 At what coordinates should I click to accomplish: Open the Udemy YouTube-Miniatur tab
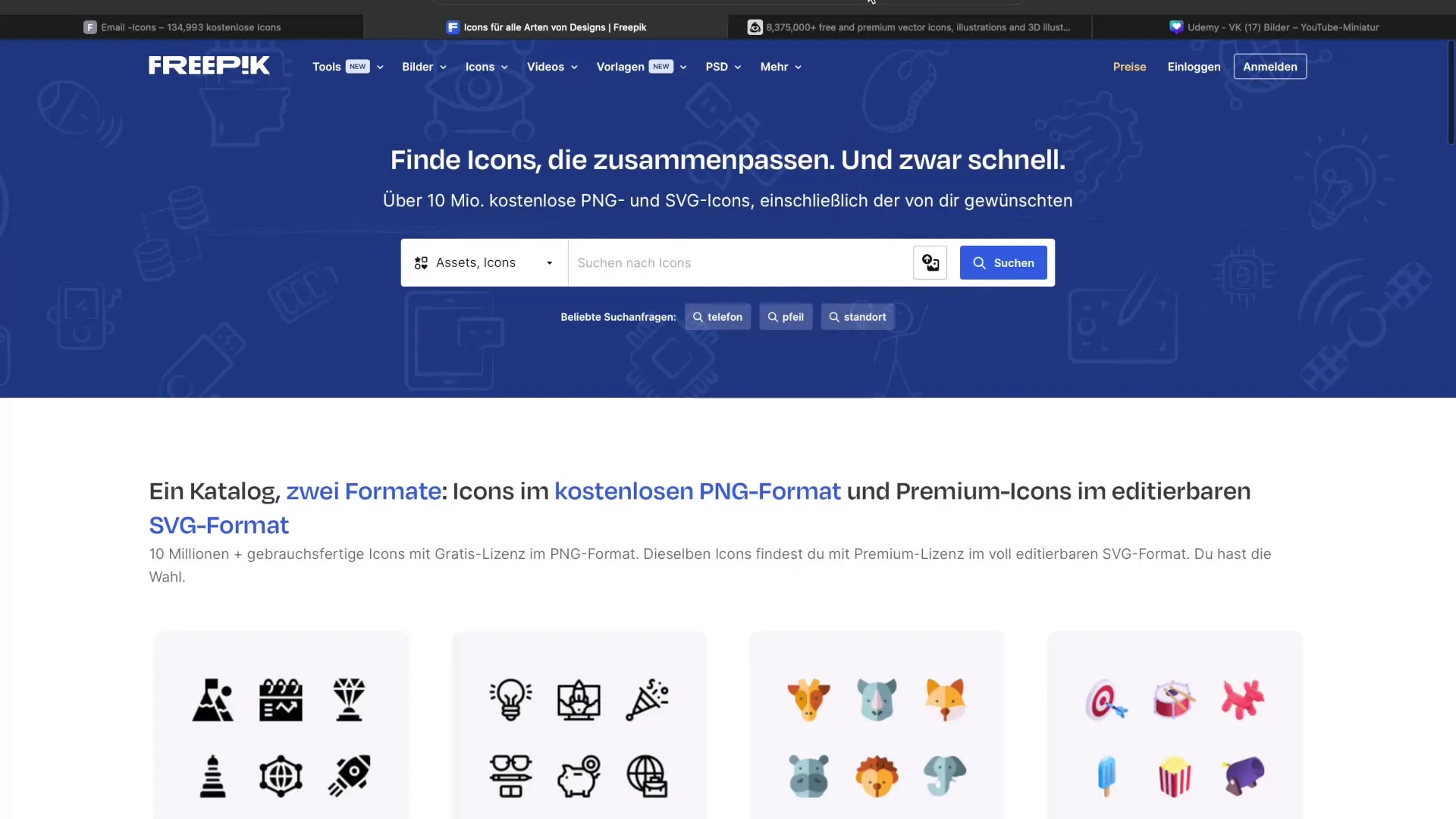pos(1274,27)
